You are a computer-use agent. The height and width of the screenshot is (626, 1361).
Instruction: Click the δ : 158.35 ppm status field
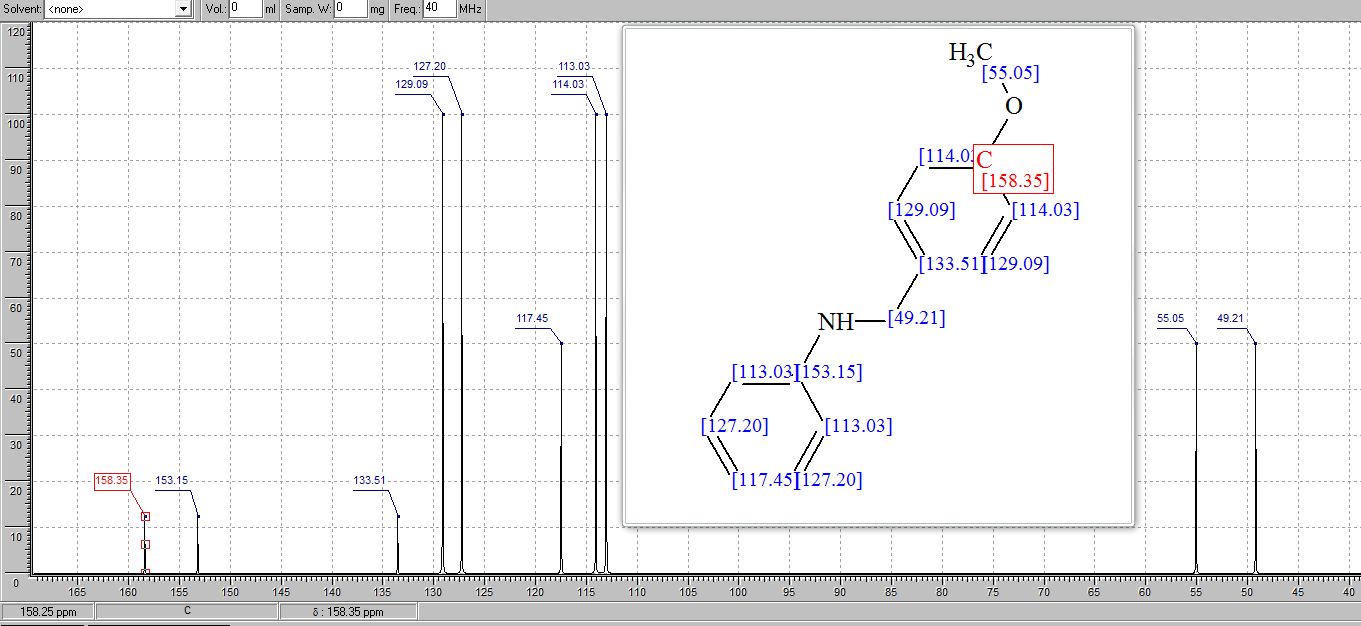coord(348,611)
